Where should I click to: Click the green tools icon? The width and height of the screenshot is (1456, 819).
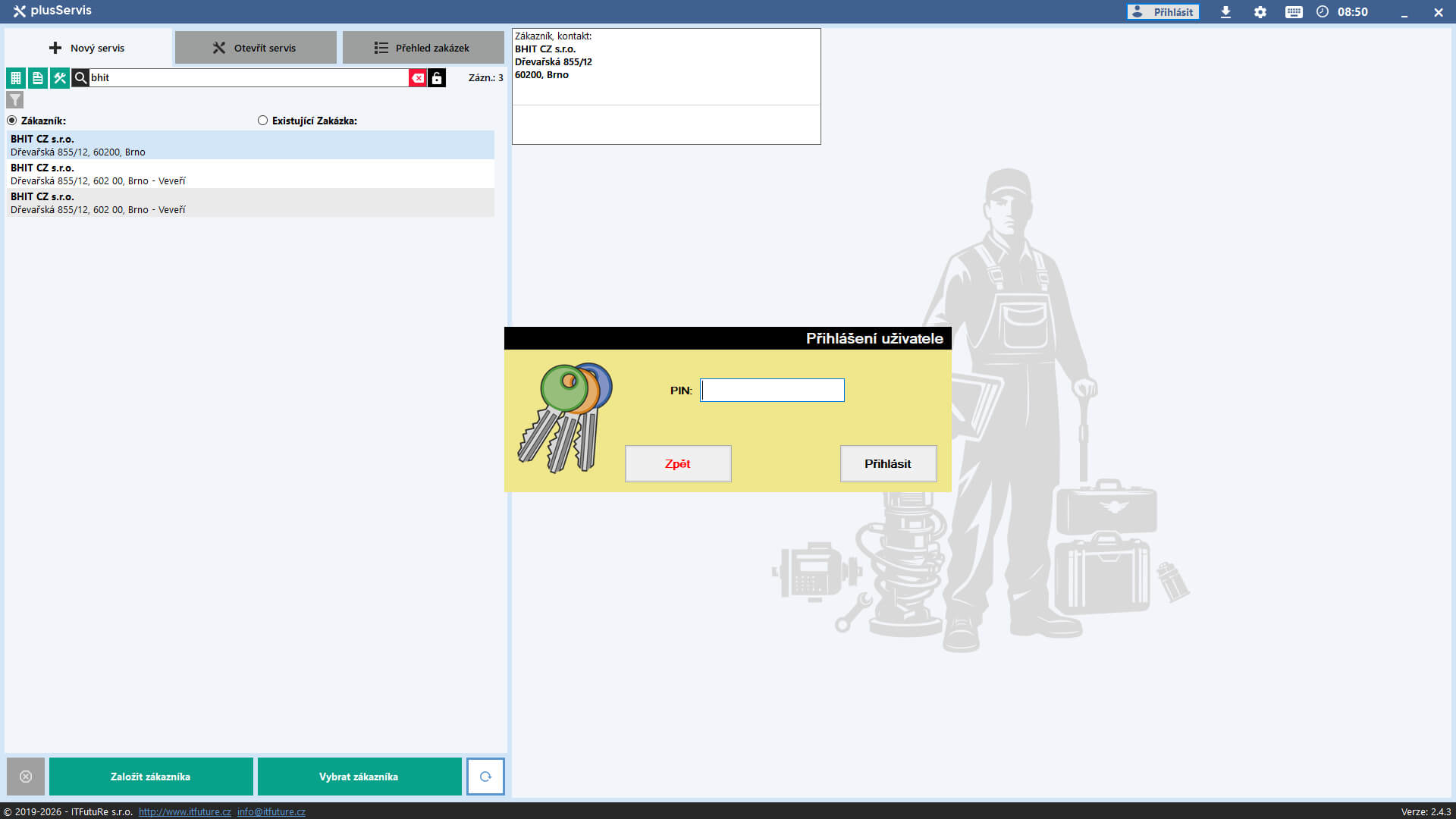pos(59,78)
